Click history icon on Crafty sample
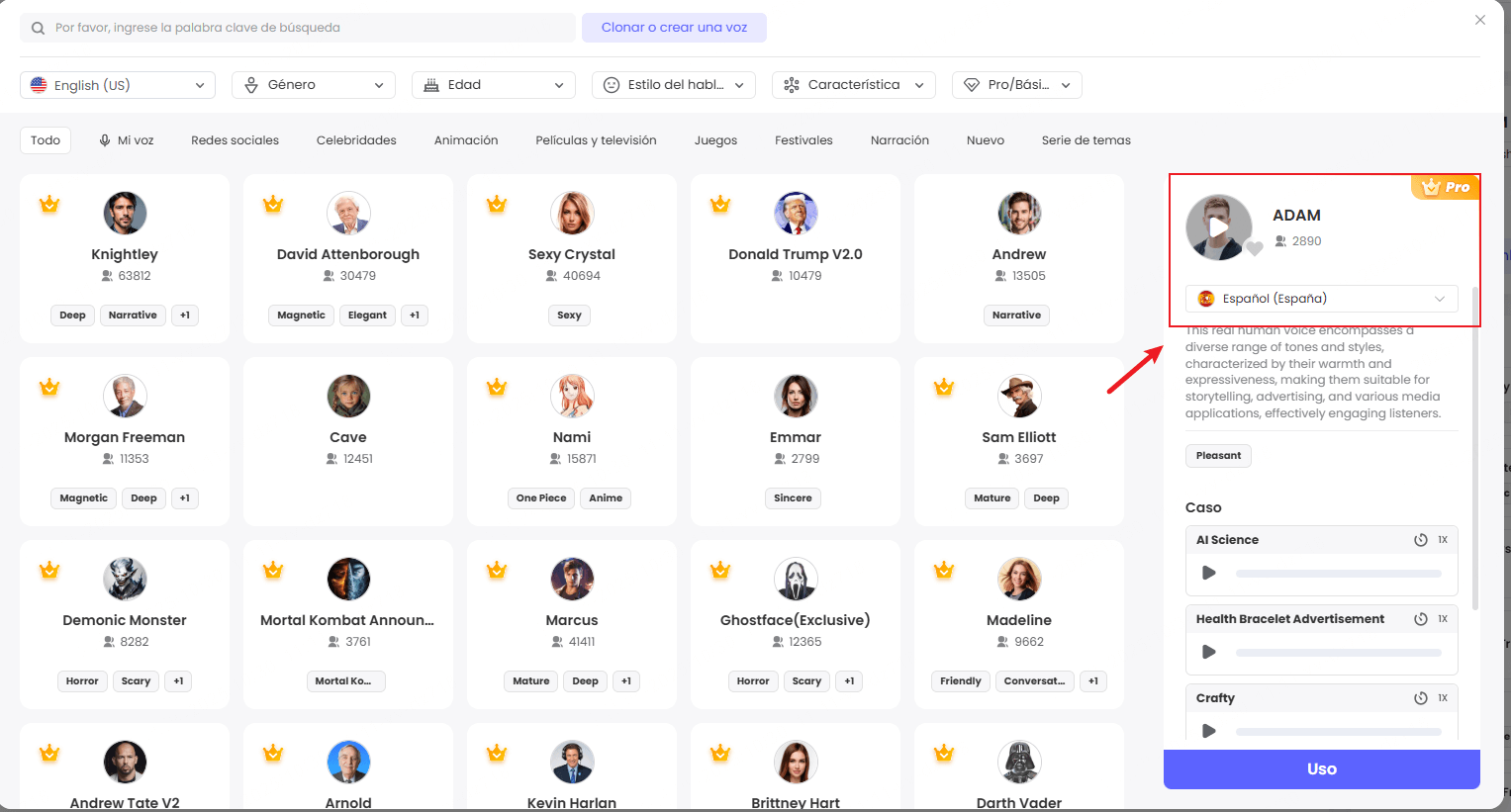The width and height of the screenshot is (1511, 812). (1420, 698)
